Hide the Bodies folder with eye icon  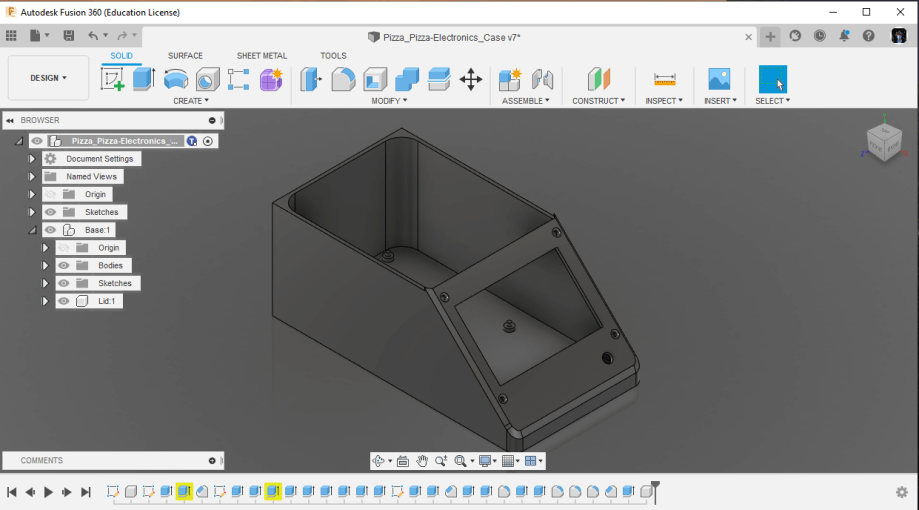tap(64, 266)
